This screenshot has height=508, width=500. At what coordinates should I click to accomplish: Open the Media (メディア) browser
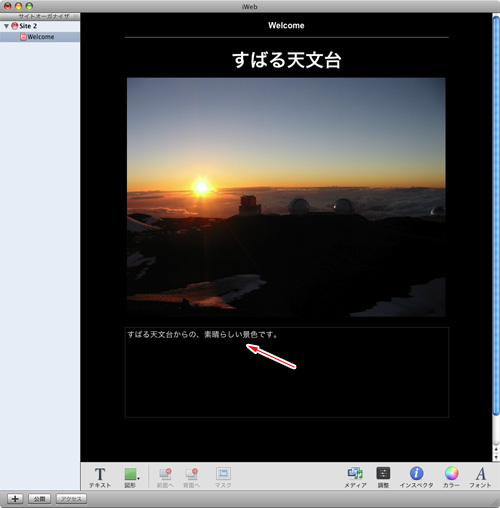point(355,477)
